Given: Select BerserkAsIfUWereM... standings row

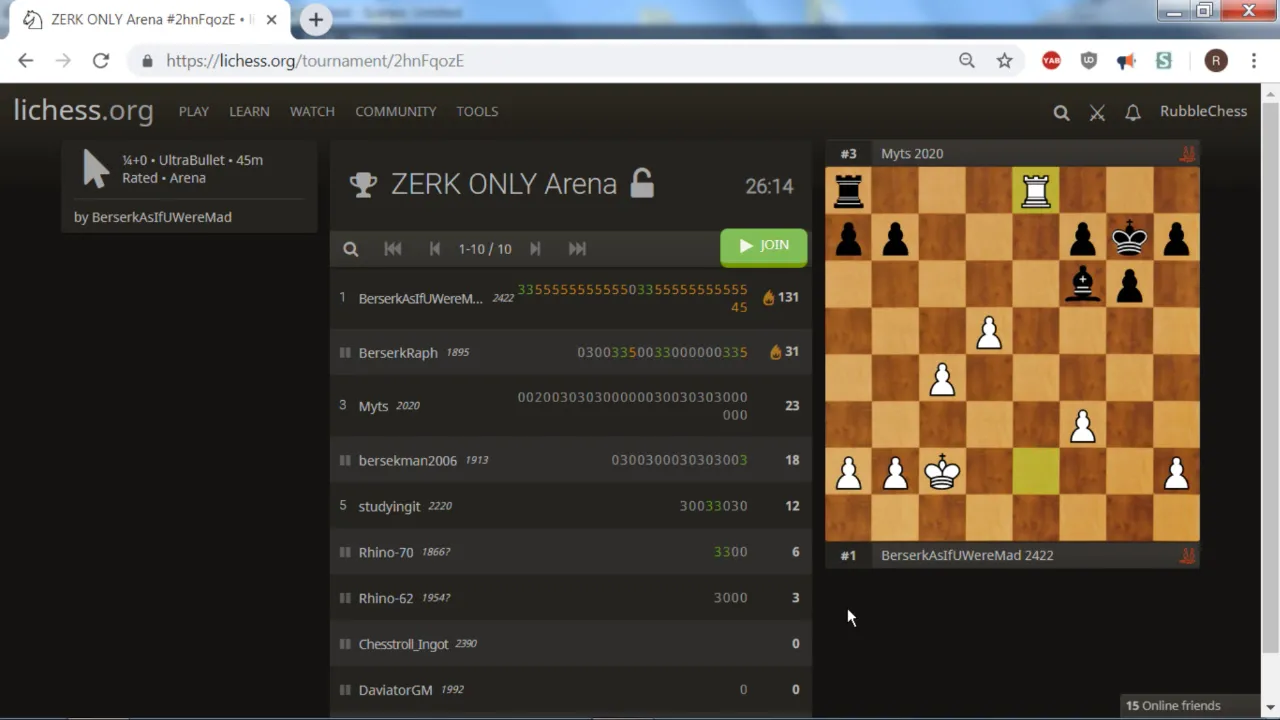Looking at the screenshot, I should pyautogui.click(x=571, y=298).
